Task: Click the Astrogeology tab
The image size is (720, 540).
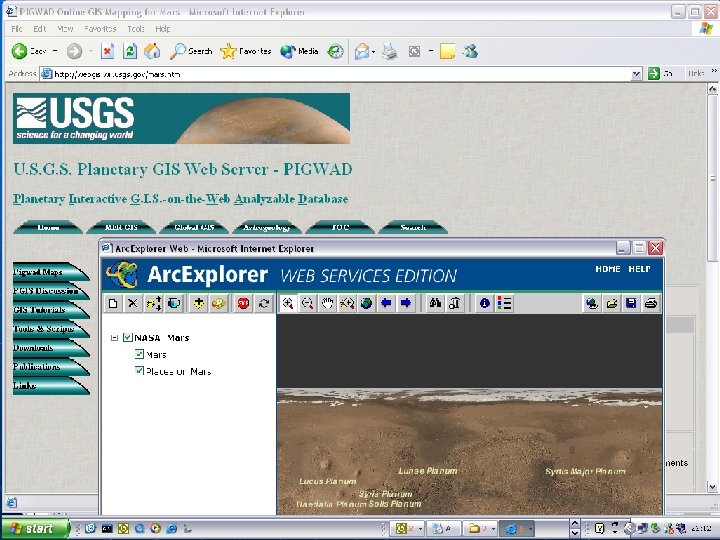Action: tap(267, 227)
